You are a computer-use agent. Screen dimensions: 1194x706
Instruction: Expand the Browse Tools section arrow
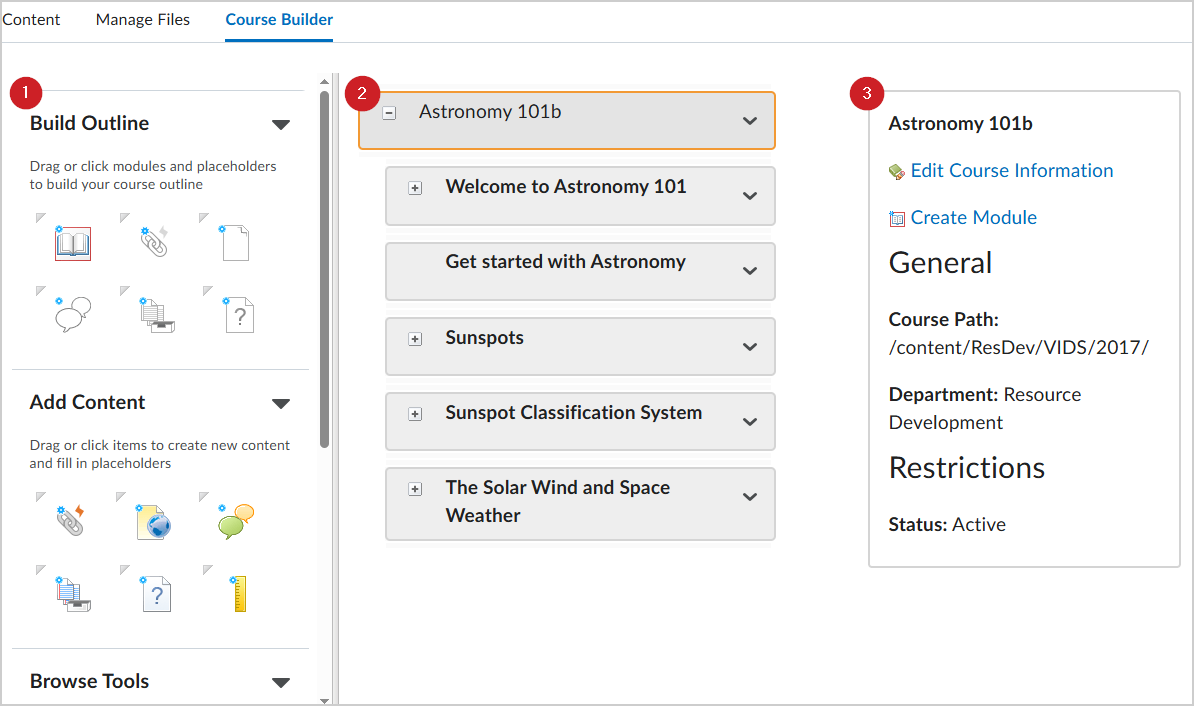click(x=281, y=683)
